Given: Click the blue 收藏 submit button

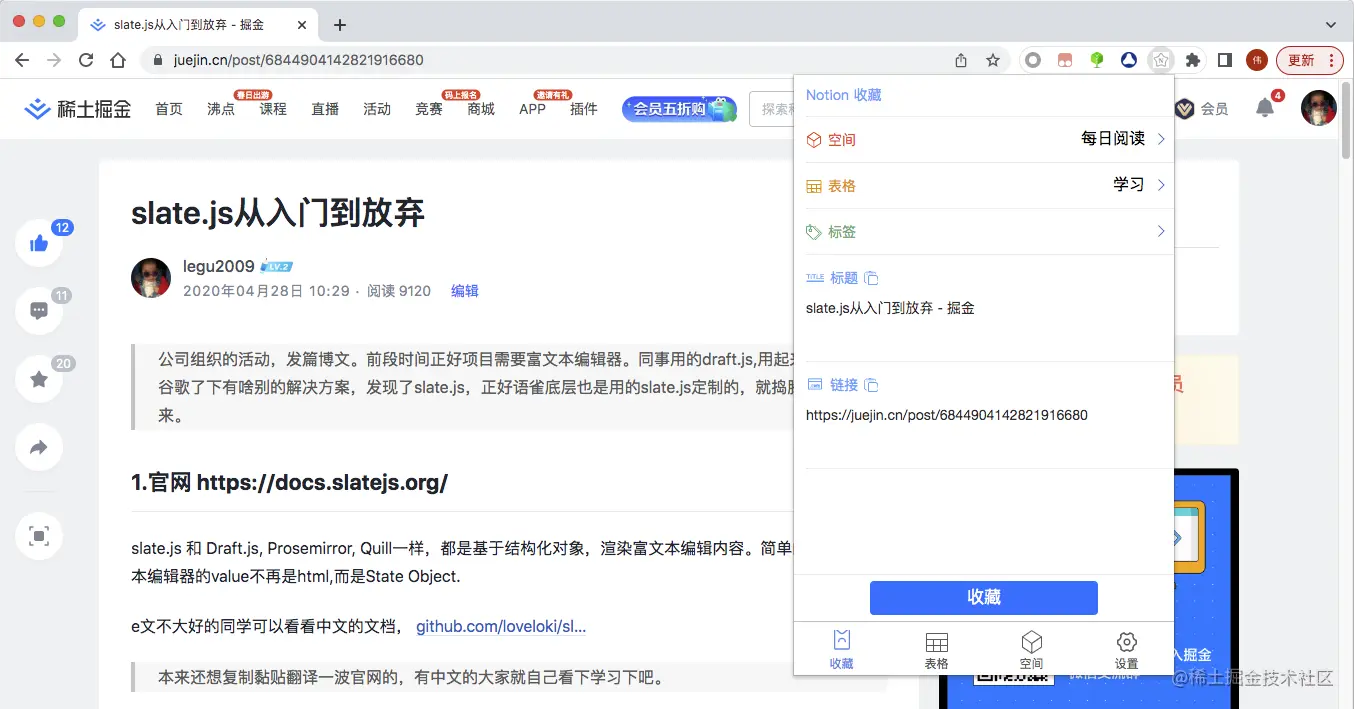Looking at the screenshot, I should (x=983, y=597).
